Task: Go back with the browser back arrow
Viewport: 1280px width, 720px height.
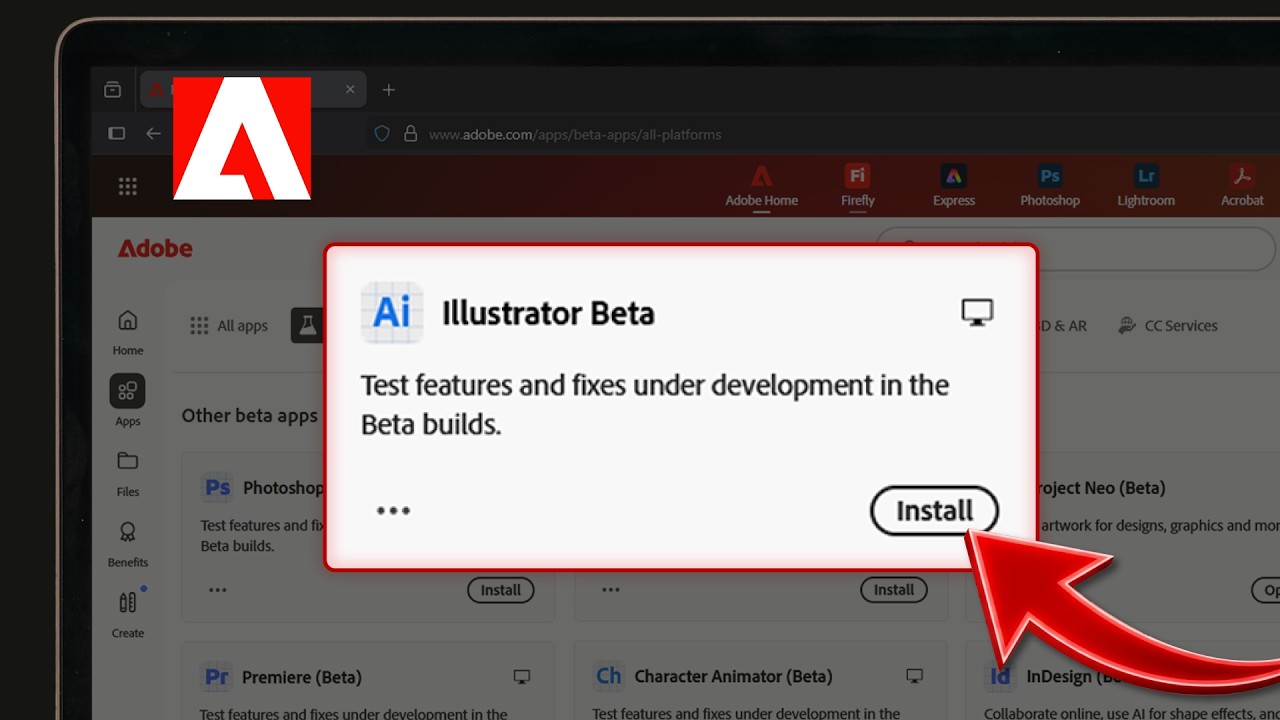Action: (153, 133)
